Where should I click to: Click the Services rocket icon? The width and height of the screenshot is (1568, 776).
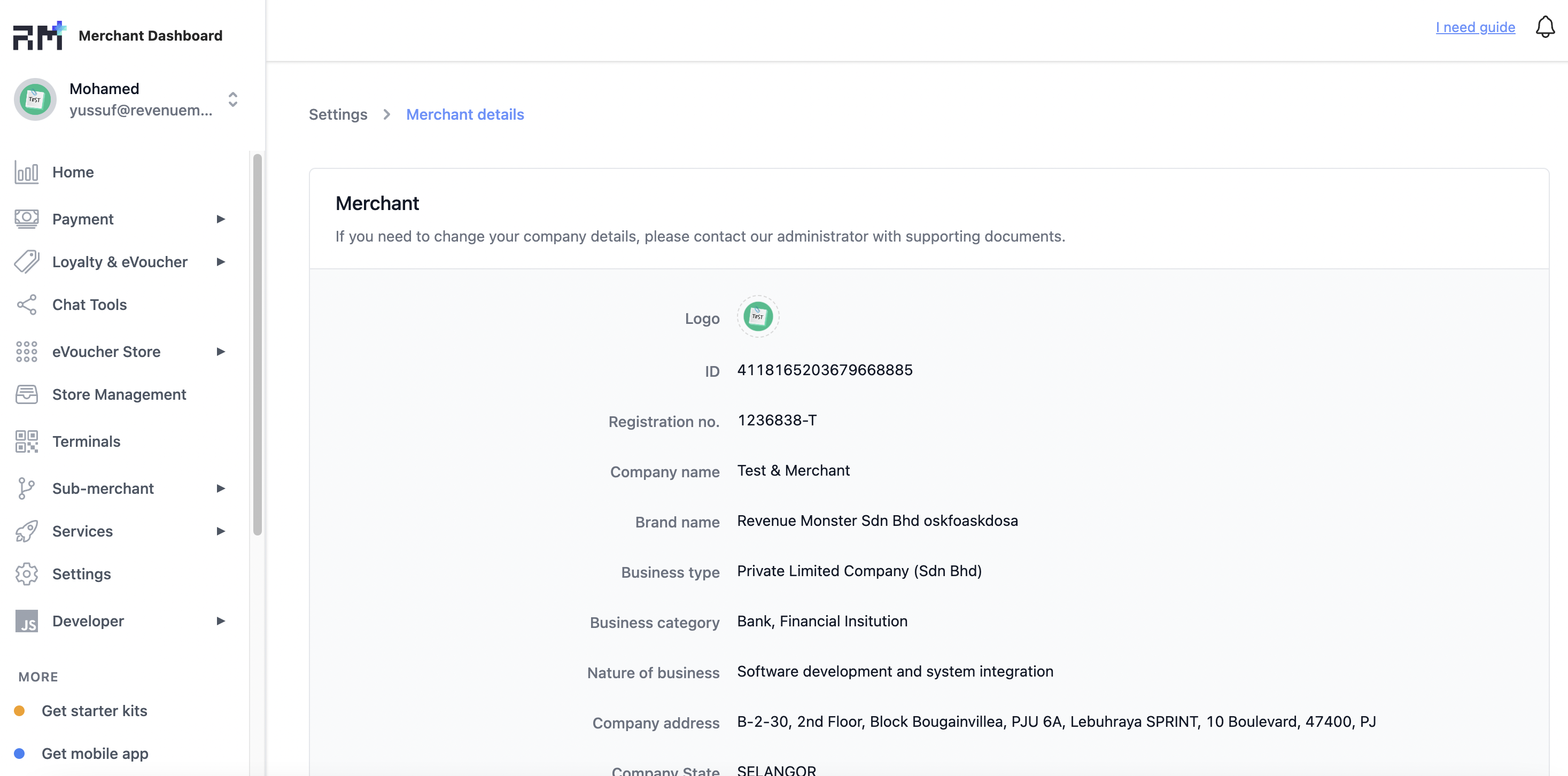coord(26,531)
